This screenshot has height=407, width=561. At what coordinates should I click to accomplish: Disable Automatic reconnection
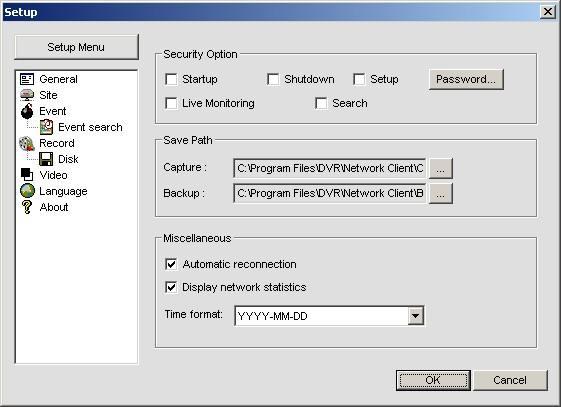pyautogui.click(x=171, y=264)
